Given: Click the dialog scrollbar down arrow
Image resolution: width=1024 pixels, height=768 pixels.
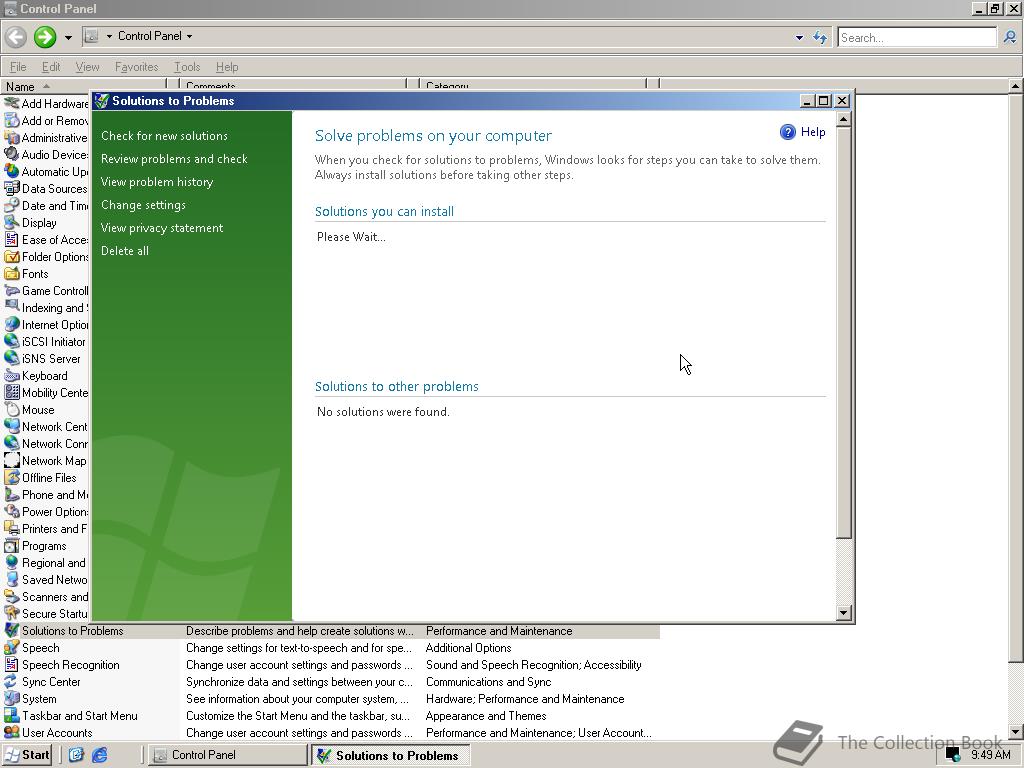Looking at the screenshot, I should coord(843,613).
